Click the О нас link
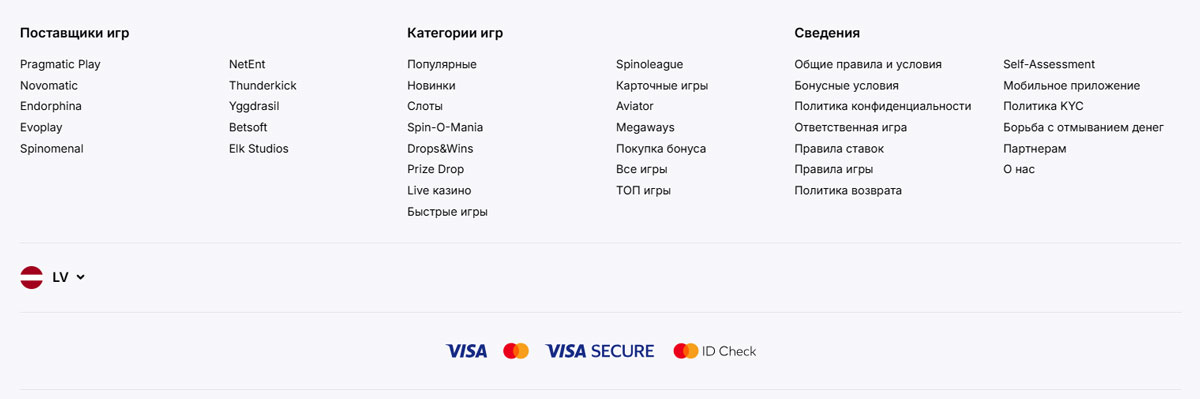This screenshot has height=399, width=1200. (x=1019, y=169)
